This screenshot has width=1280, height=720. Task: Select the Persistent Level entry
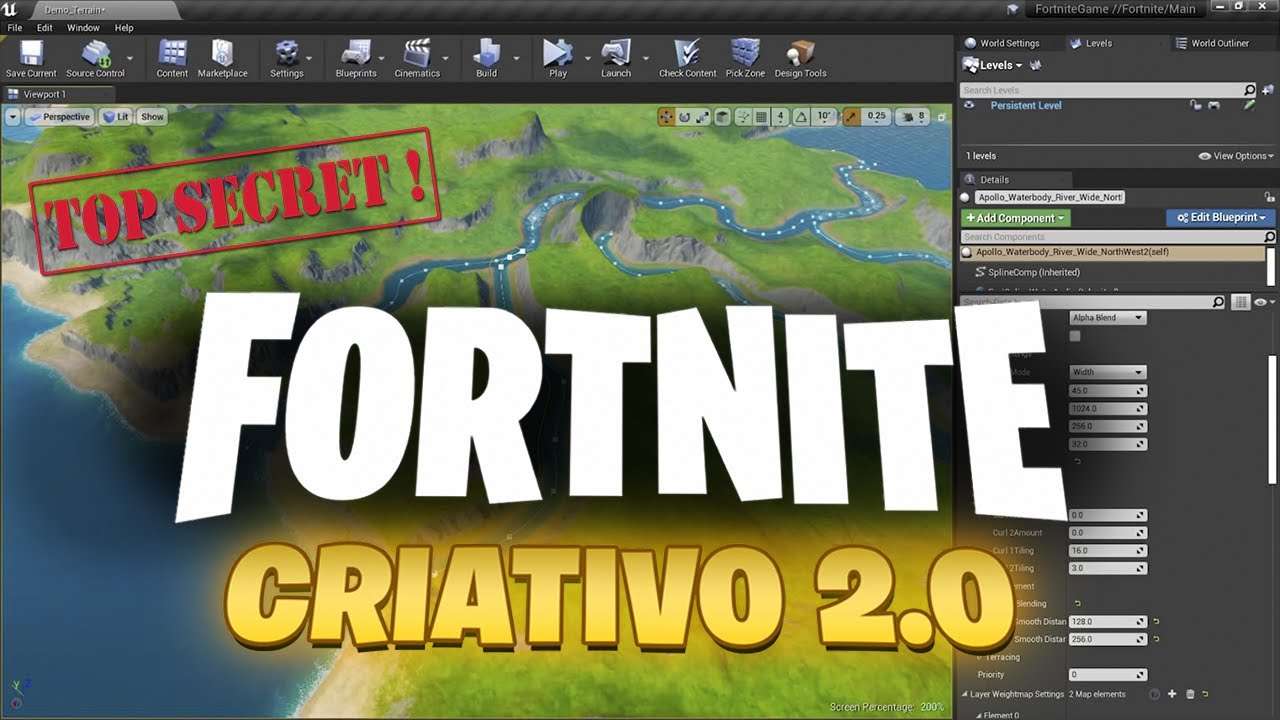[1026, 105]
